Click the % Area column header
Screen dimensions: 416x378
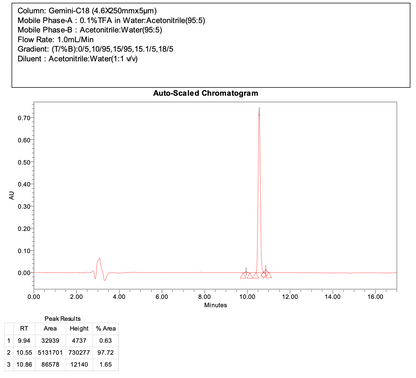(106, 329)
